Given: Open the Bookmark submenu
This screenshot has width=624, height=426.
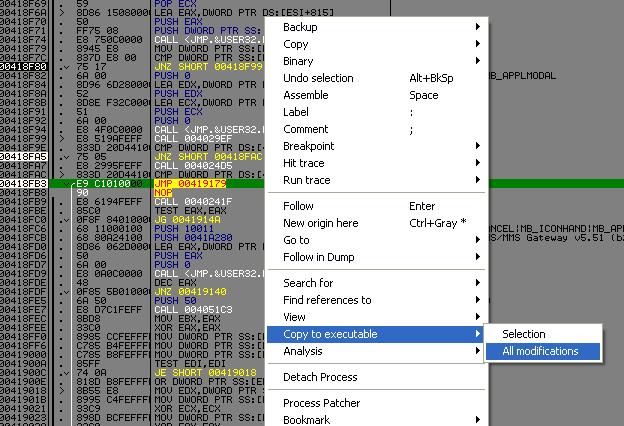Looking at the screenshot, I should click(x=376, y=419).
